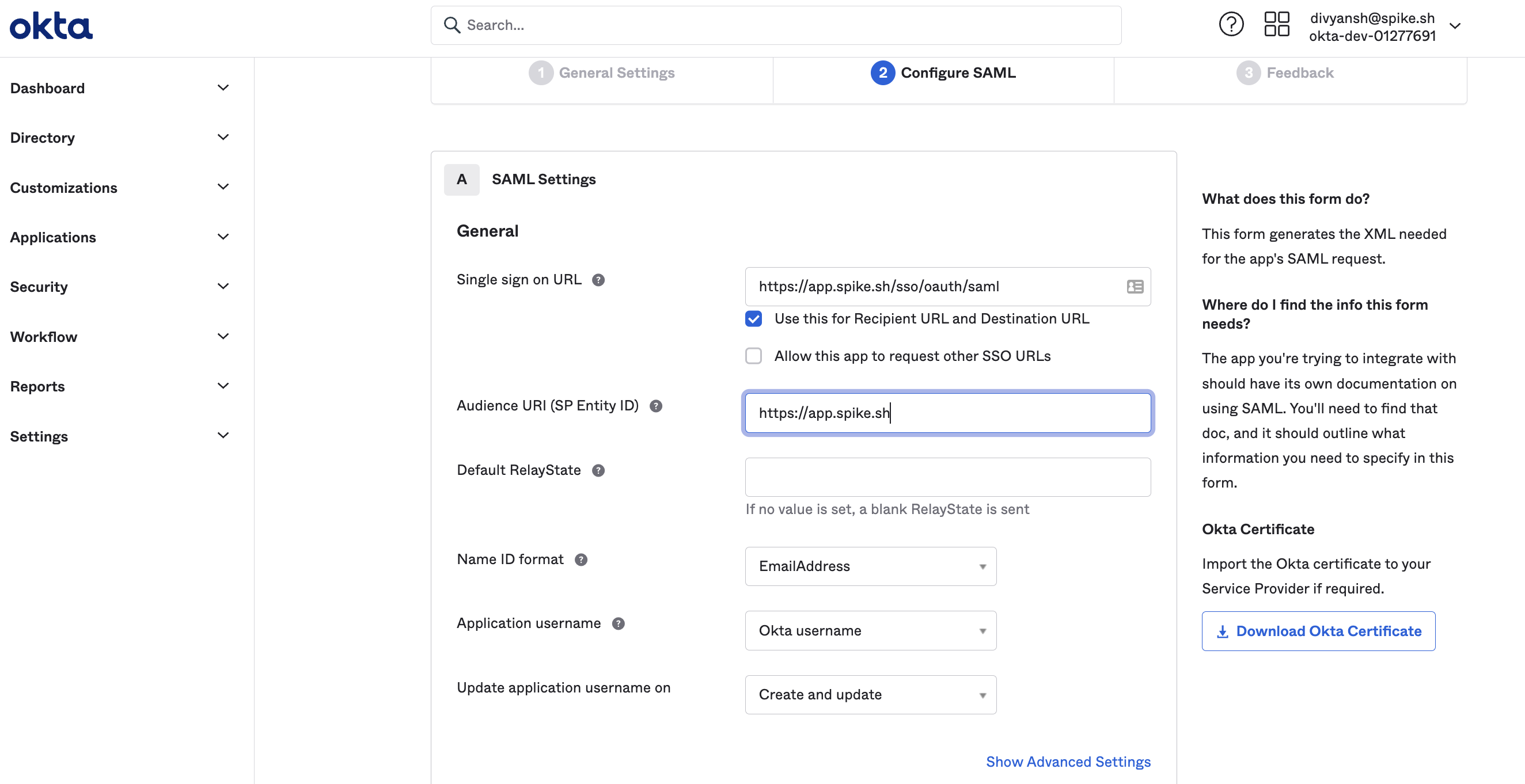Click the 'If no value is set' hint text

(x=887, y=509)
